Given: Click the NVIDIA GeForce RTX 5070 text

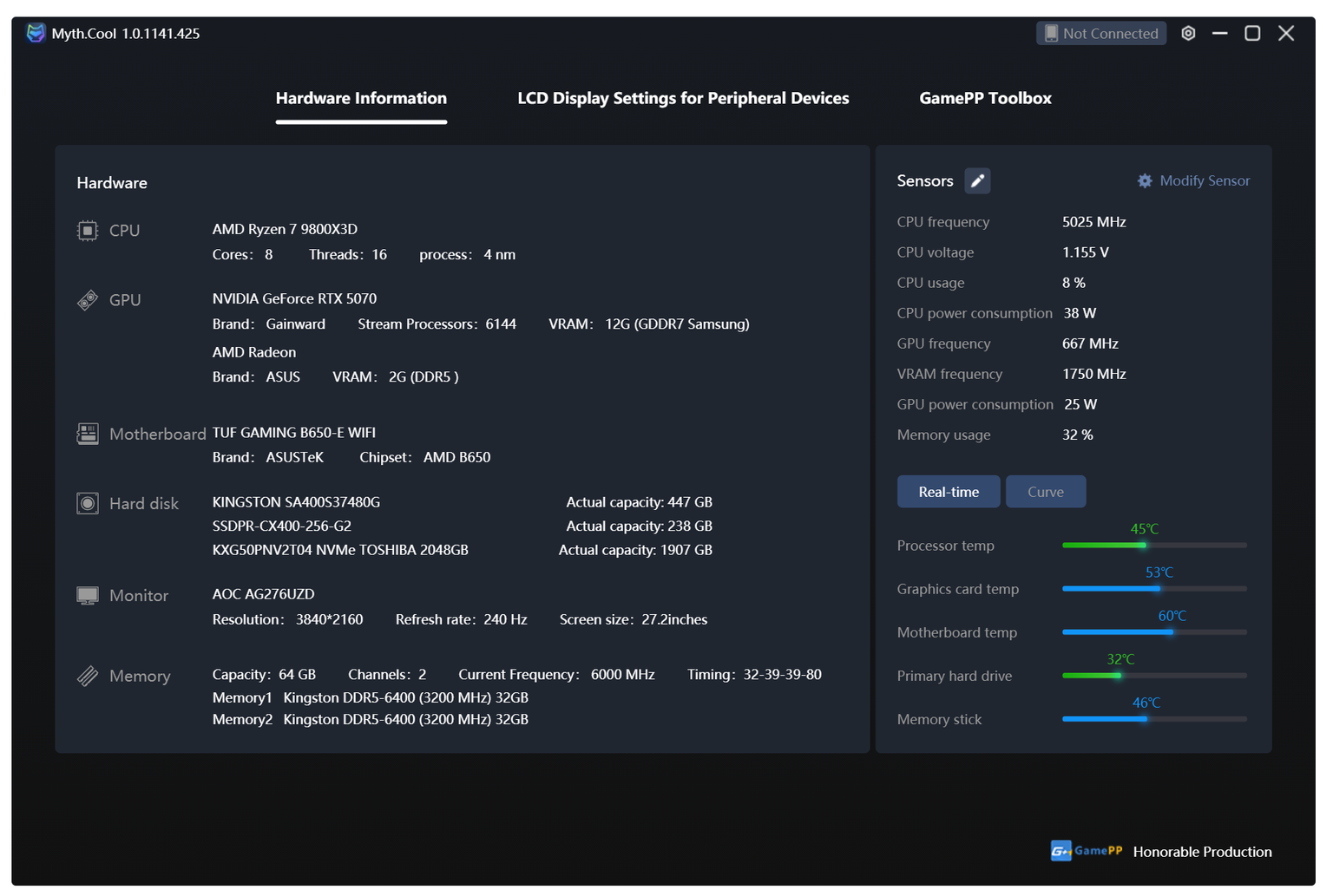Looking at the screenshot, I should [294, 298].
